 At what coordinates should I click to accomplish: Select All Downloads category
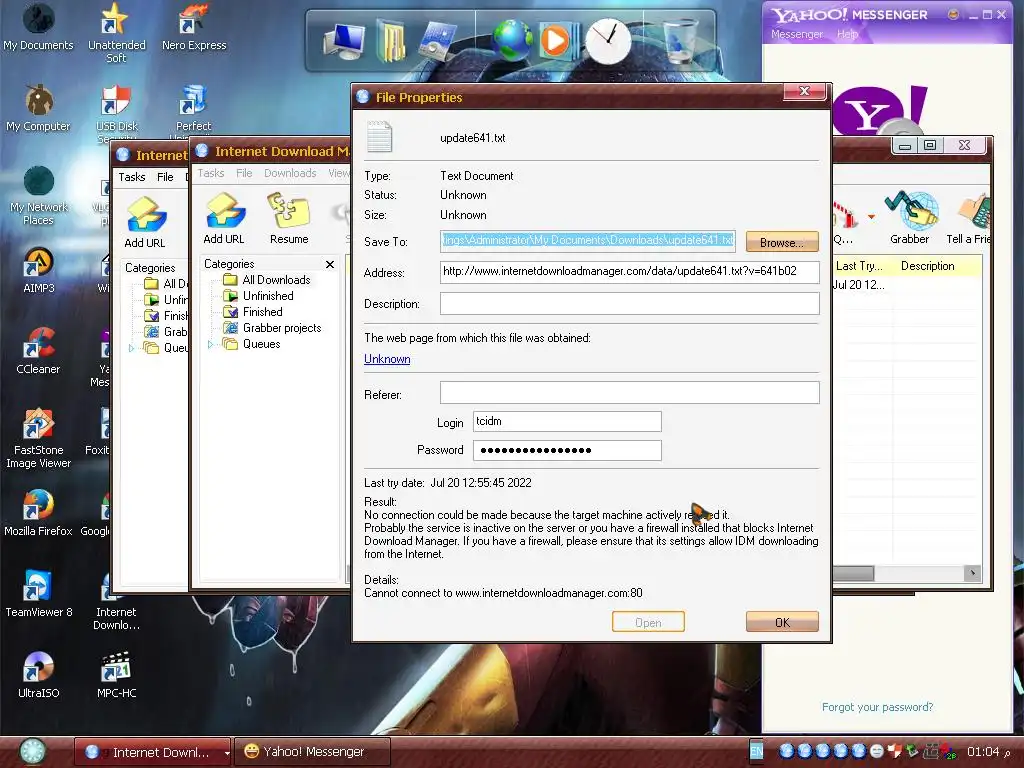pyautogui.click(x=268, y=280)
